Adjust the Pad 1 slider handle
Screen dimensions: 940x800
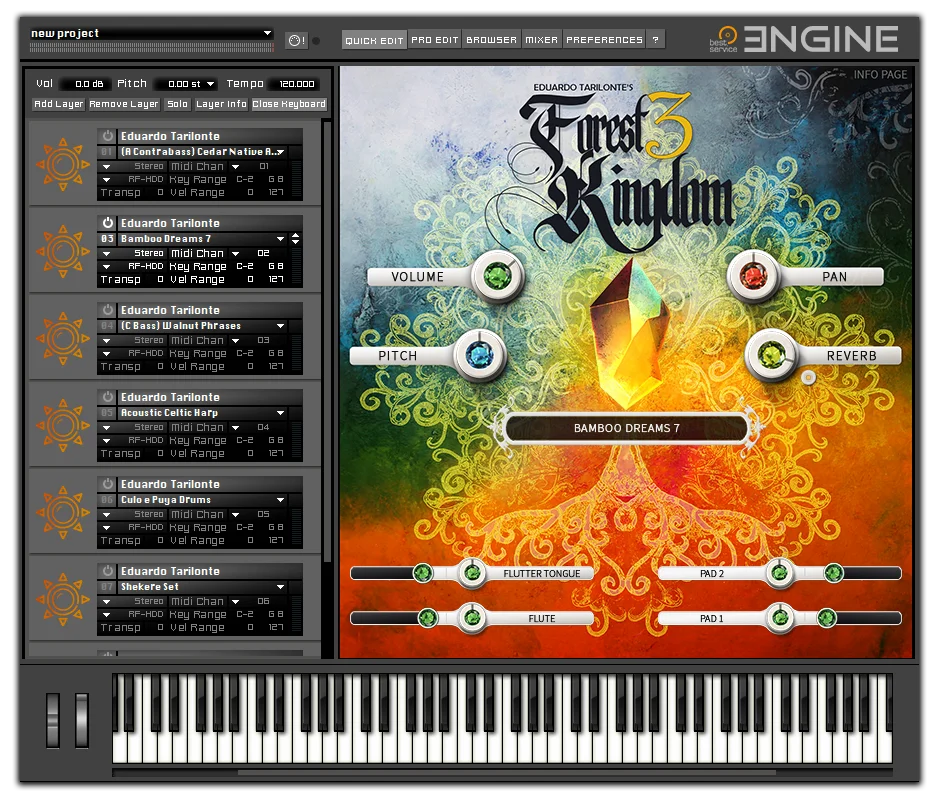coord(826,617)
